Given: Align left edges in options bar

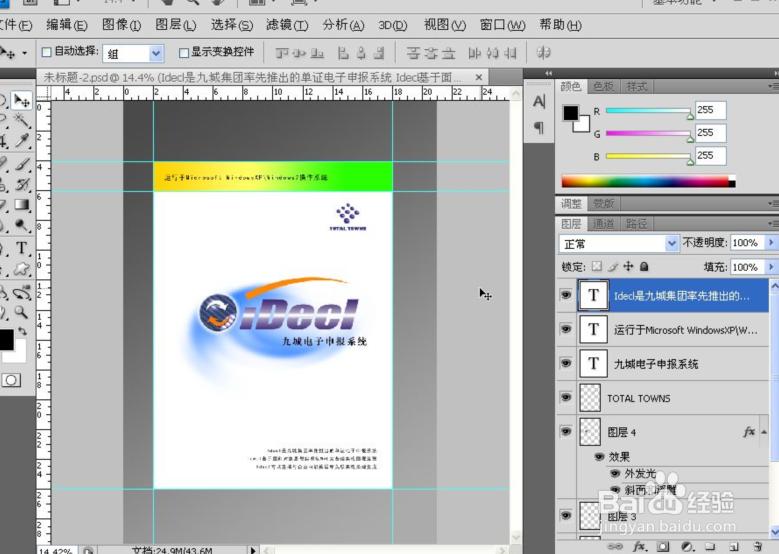Looking at the screenshot, I should 343,53.
